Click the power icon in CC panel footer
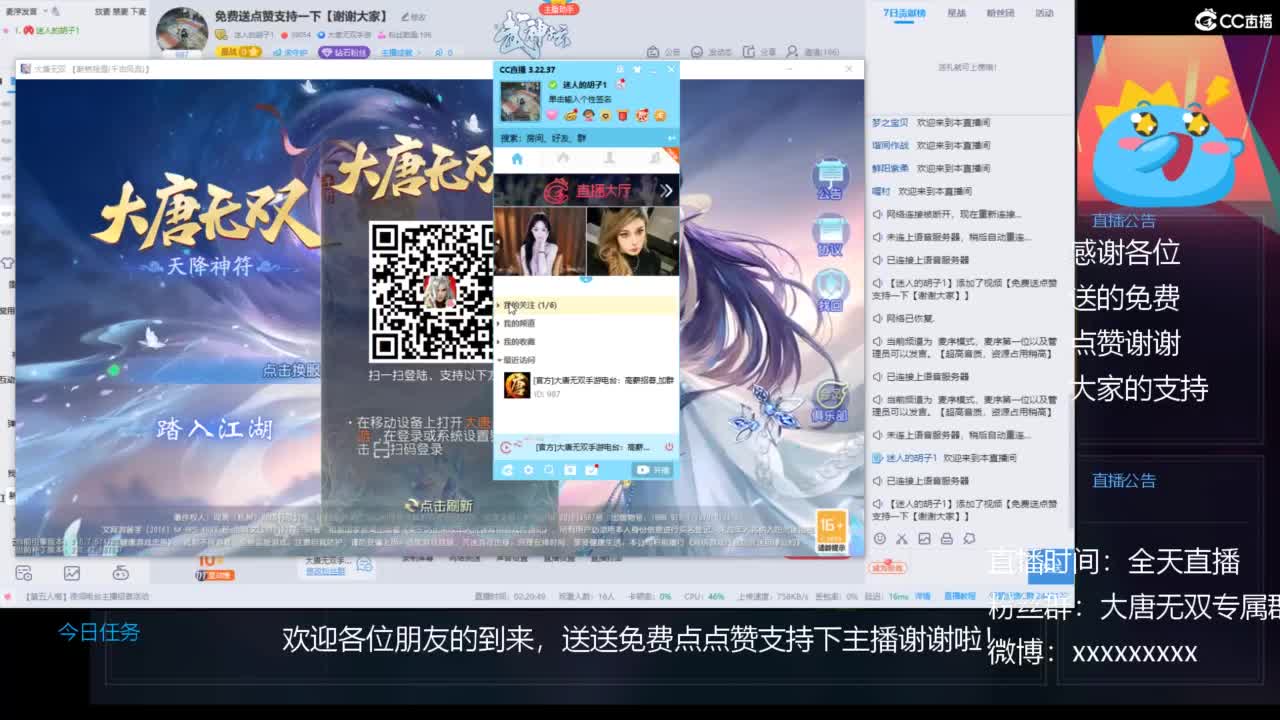Image resolution: width=1280 pixels, height=720 pixels. point(669,447)
